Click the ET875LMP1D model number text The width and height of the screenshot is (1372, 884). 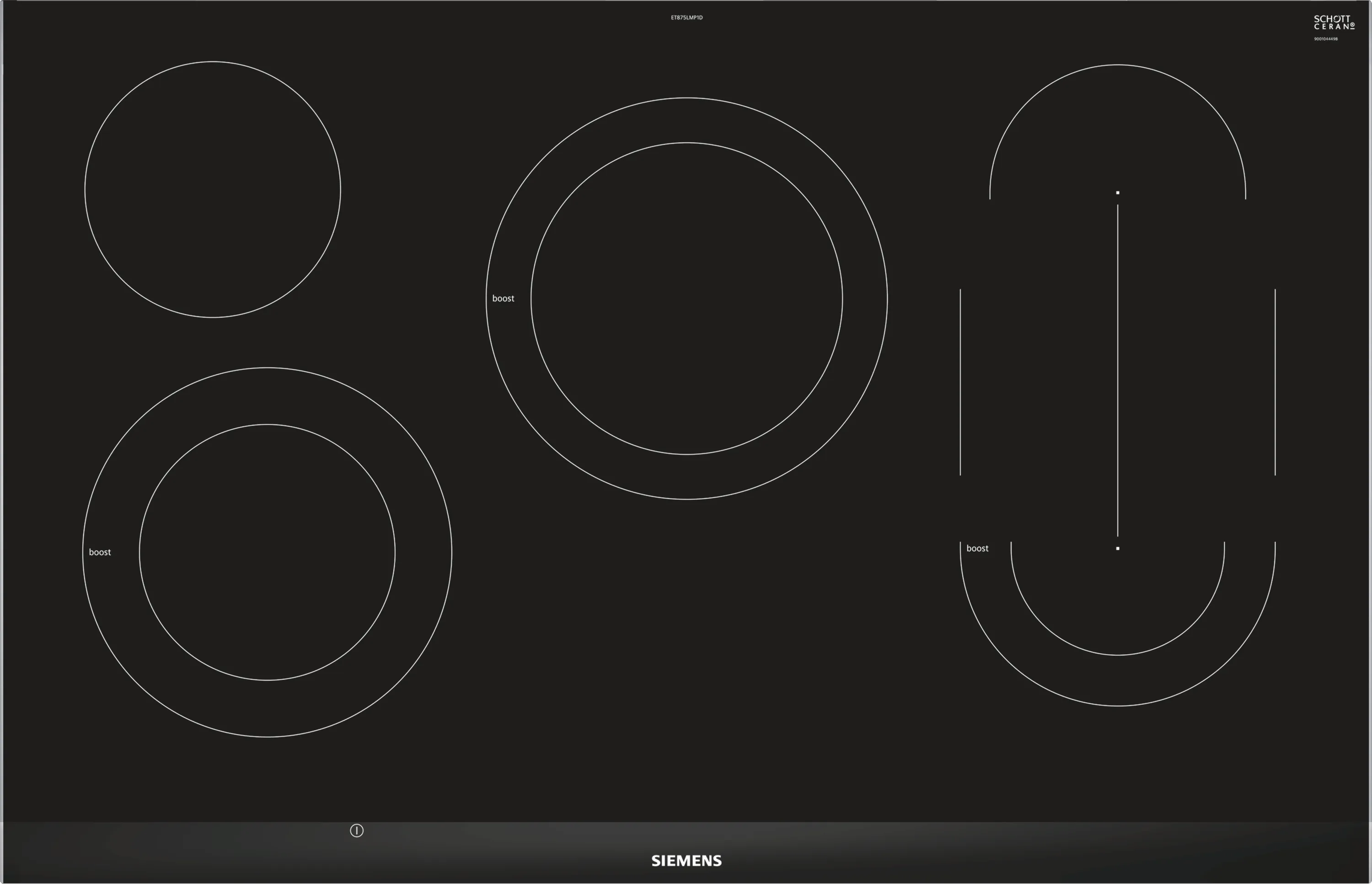coord(686,18)
